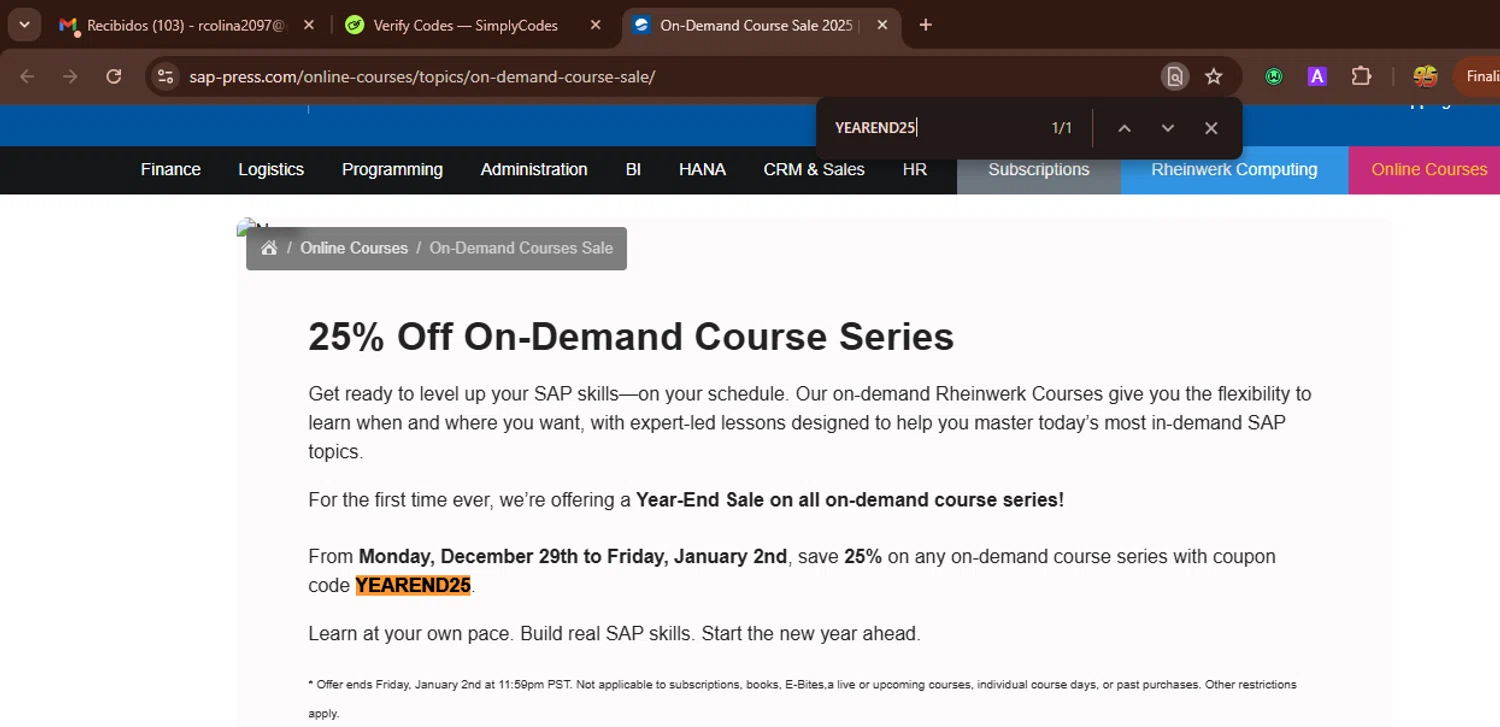Go to previous find result

point(1124,128)
